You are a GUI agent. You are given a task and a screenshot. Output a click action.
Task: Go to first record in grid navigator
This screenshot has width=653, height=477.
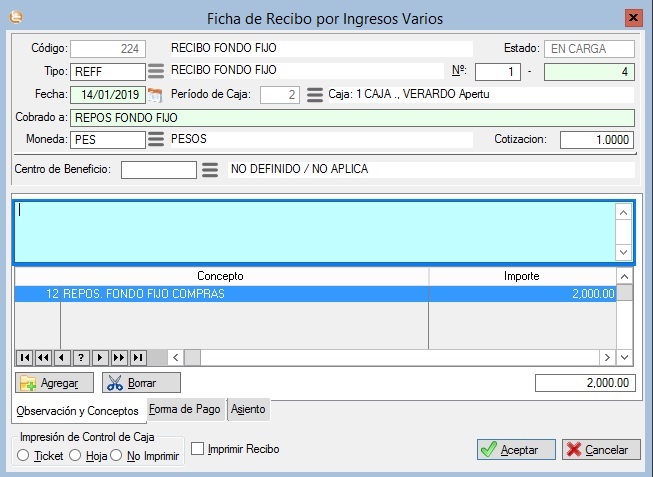point(25,357)
